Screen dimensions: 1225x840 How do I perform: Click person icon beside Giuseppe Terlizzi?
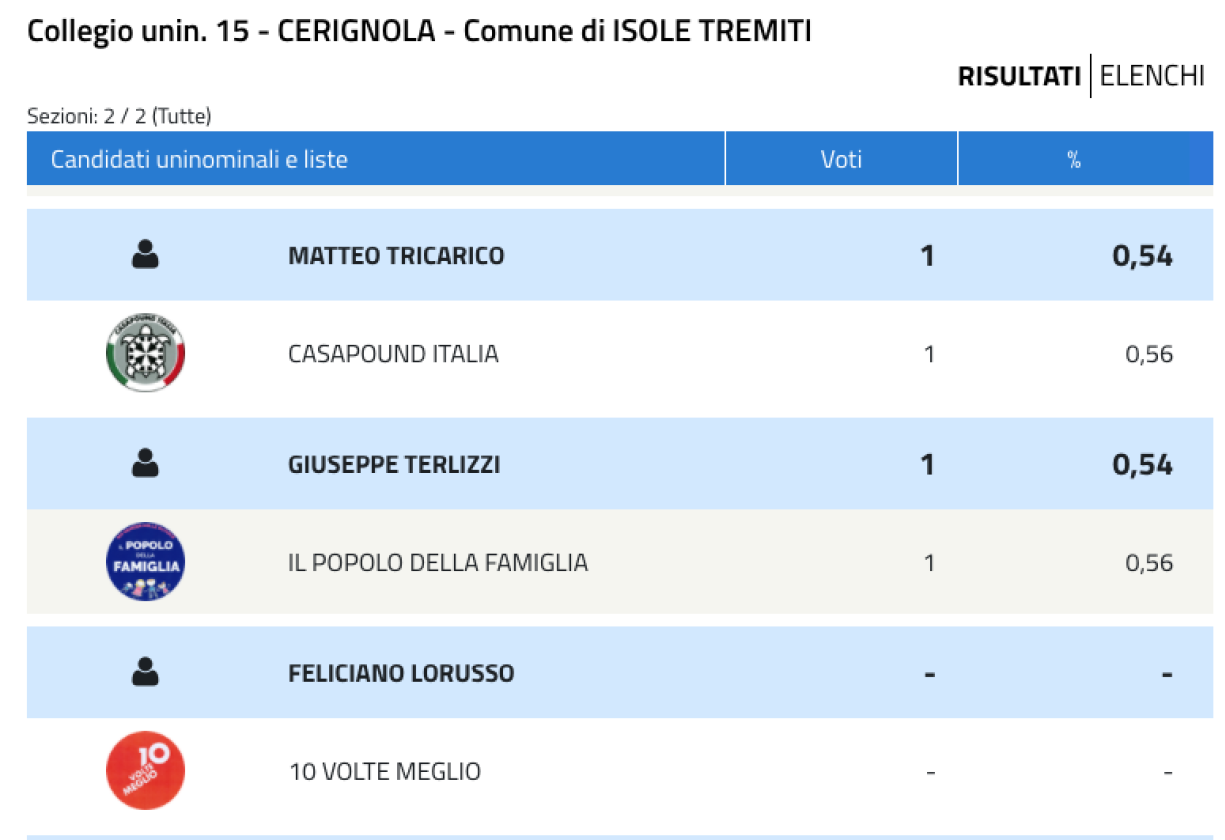click(146, 464)
